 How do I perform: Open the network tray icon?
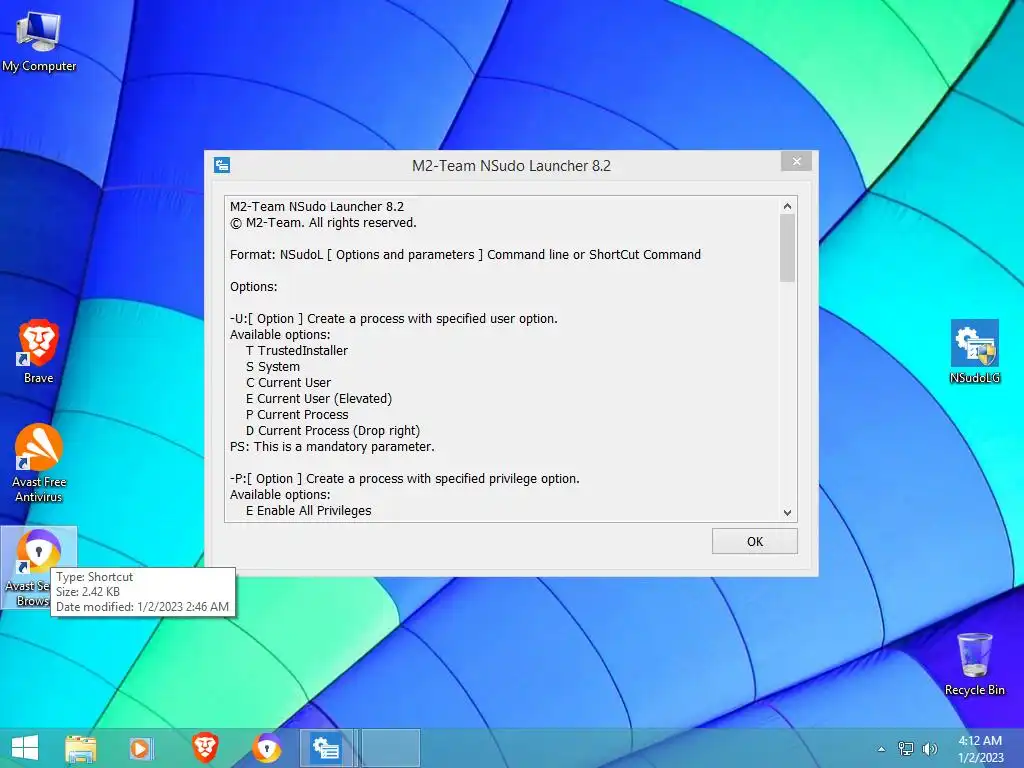(x=906, y=749)
